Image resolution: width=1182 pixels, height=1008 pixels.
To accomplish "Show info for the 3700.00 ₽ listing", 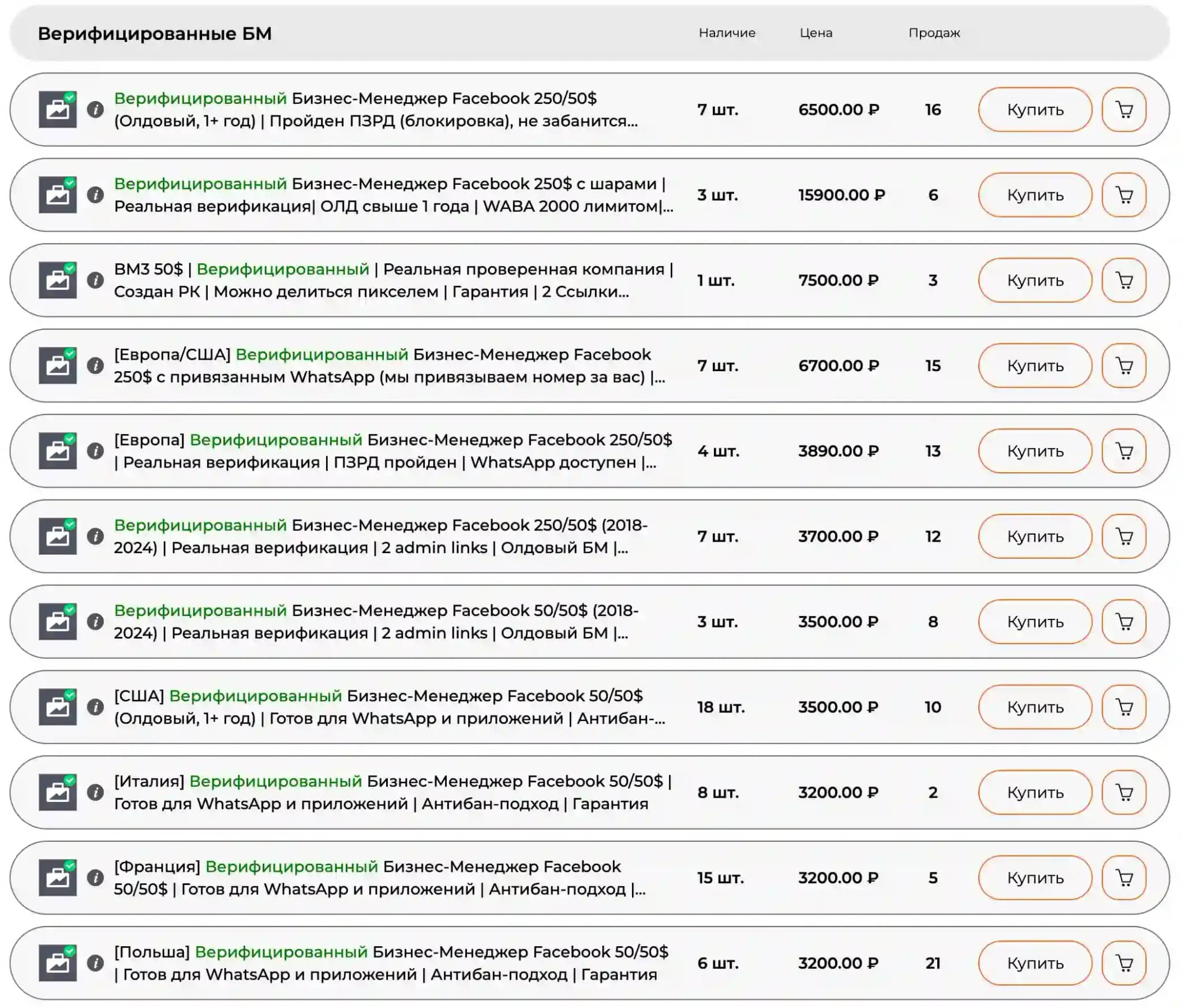I will coord(95,536).
